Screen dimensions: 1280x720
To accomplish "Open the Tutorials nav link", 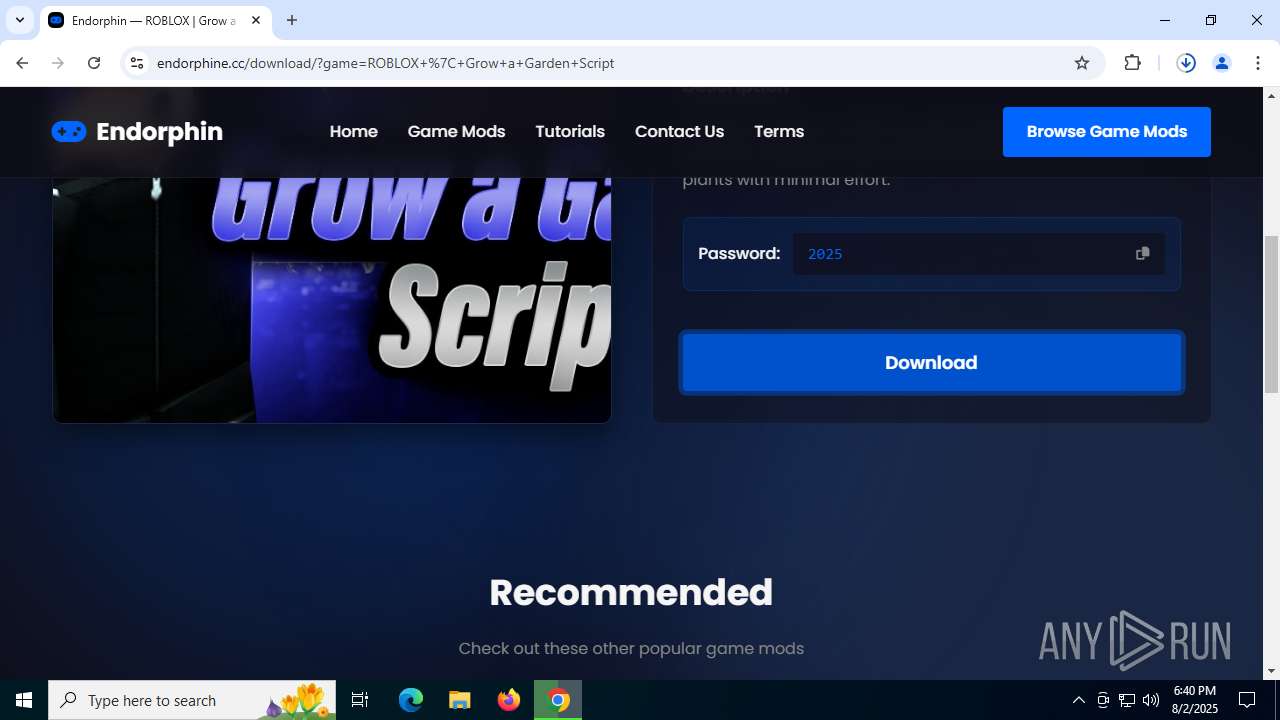I will point(570,132).
